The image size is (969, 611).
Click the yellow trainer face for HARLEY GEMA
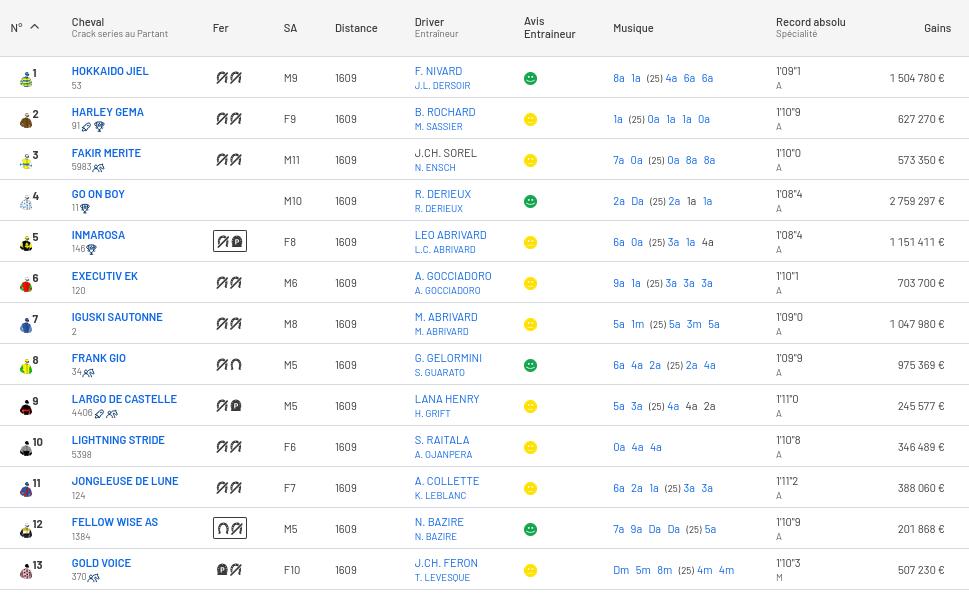coord(531,120)
